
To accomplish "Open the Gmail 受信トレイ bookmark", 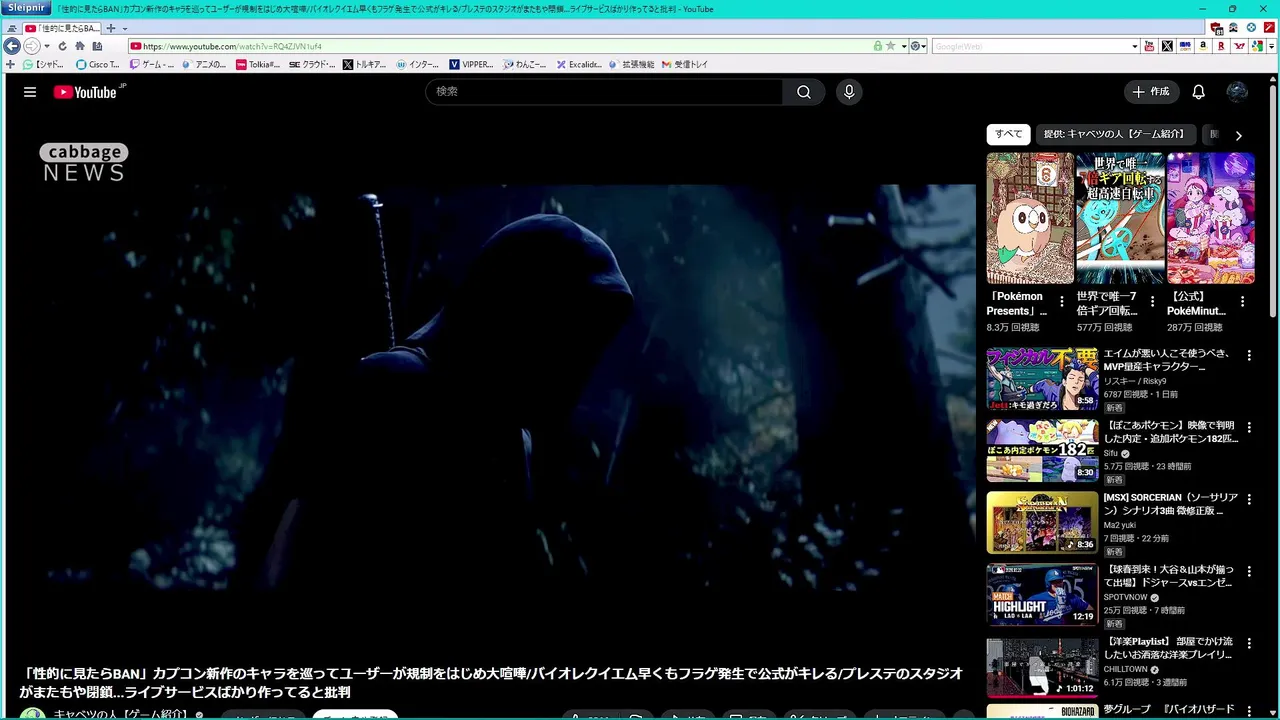I will tap(685, 64).
